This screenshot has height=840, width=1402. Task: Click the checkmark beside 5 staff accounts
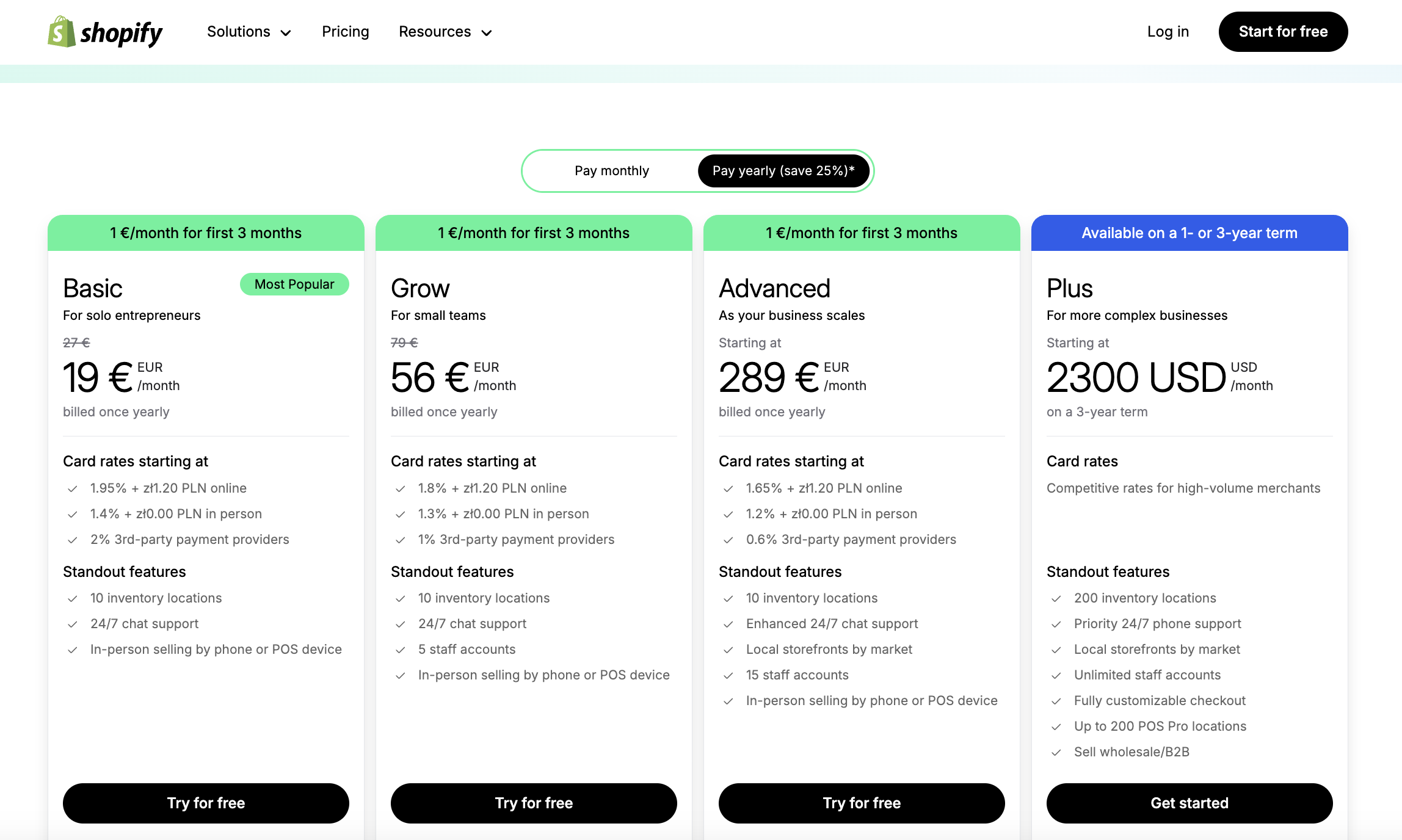pyautogui.click(x=401, y=650)
